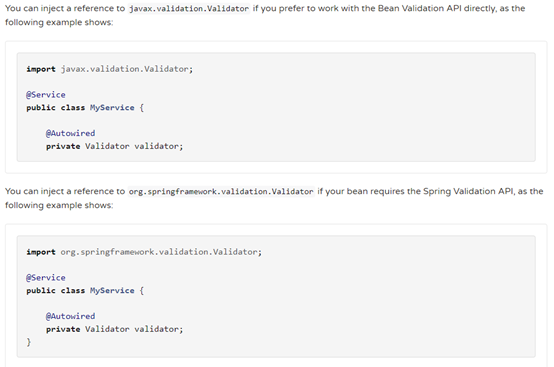554x367 pixels.
Task: Click @Service annotation below the springframework import
Action: [x=46, y=278]
